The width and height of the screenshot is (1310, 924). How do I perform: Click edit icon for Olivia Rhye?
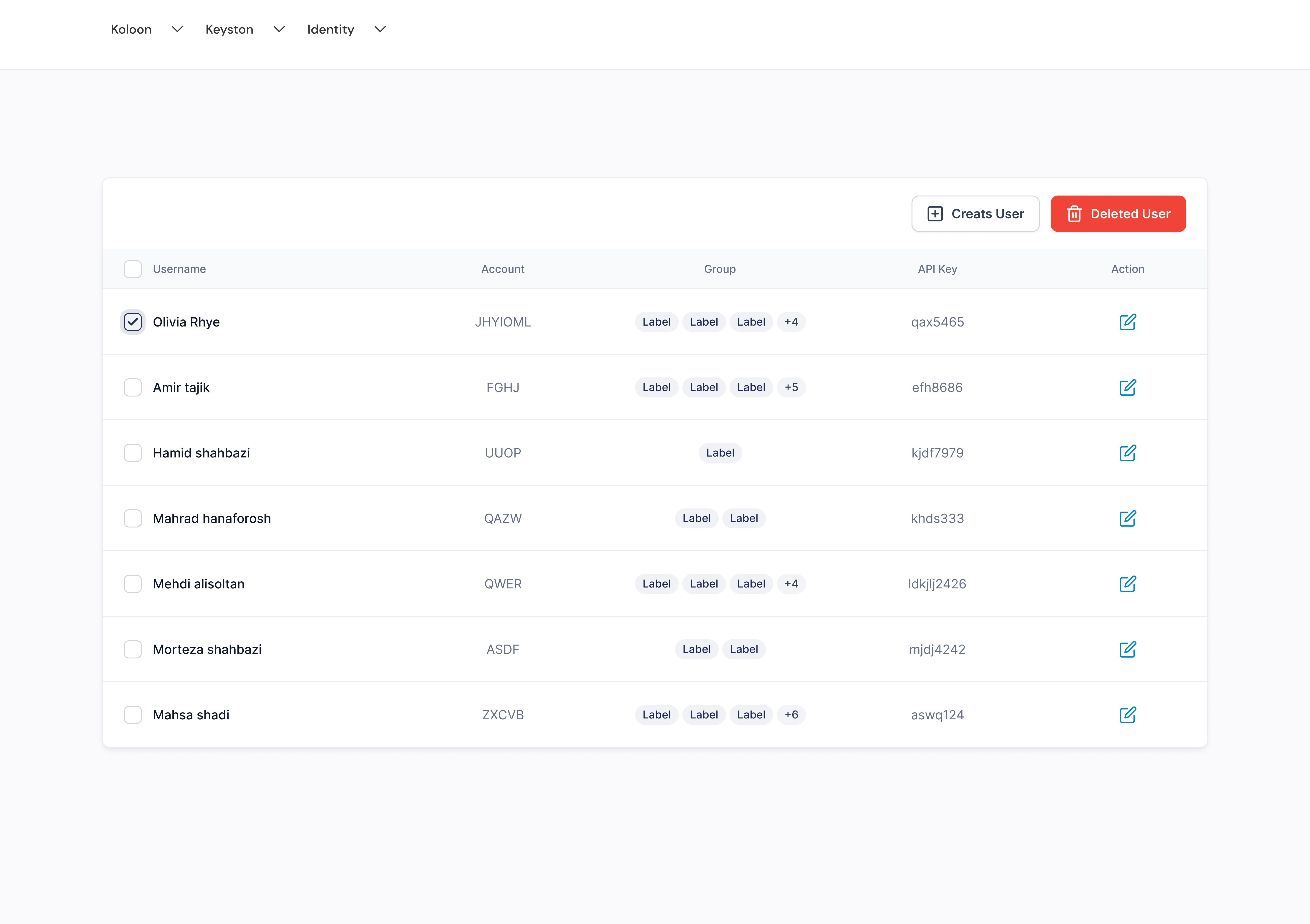1127,322
